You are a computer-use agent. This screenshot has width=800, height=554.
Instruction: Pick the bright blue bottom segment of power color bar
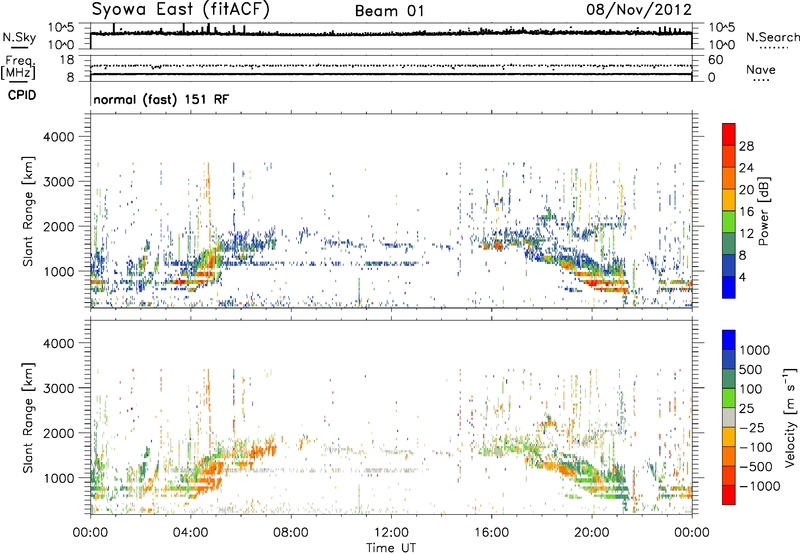coord(729,287)
